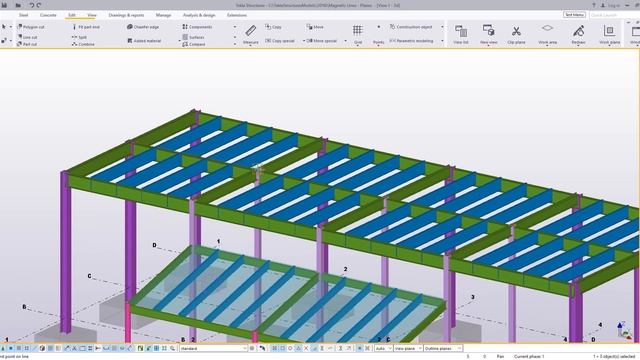The height and width of the screenshot is (360, 640).
Task: Click the Surfaces command
Action: pyautogui.click(x=193, y=37)
